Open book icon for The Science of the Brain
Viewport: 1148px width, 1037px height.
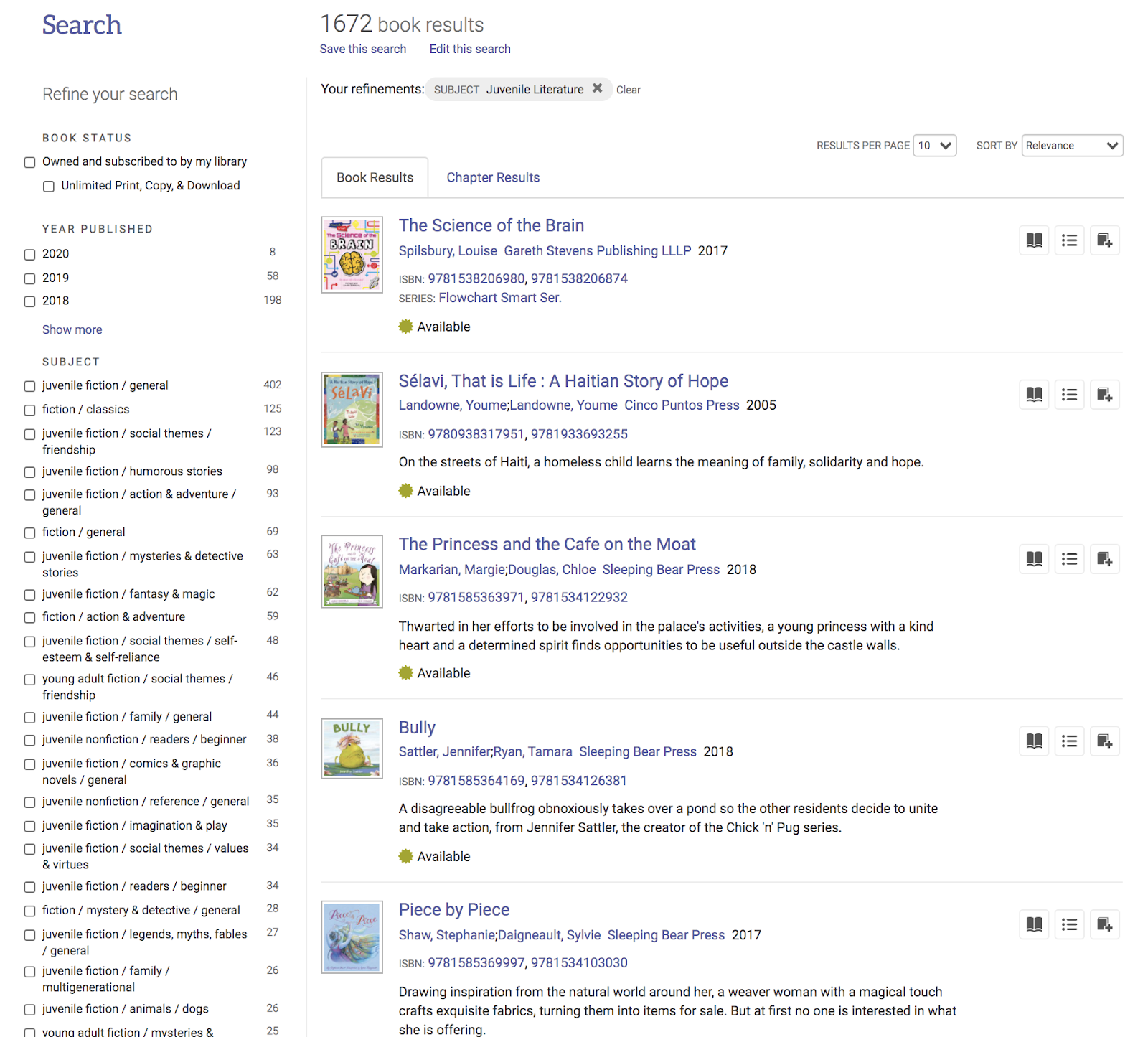click(x=1034, y=240)
